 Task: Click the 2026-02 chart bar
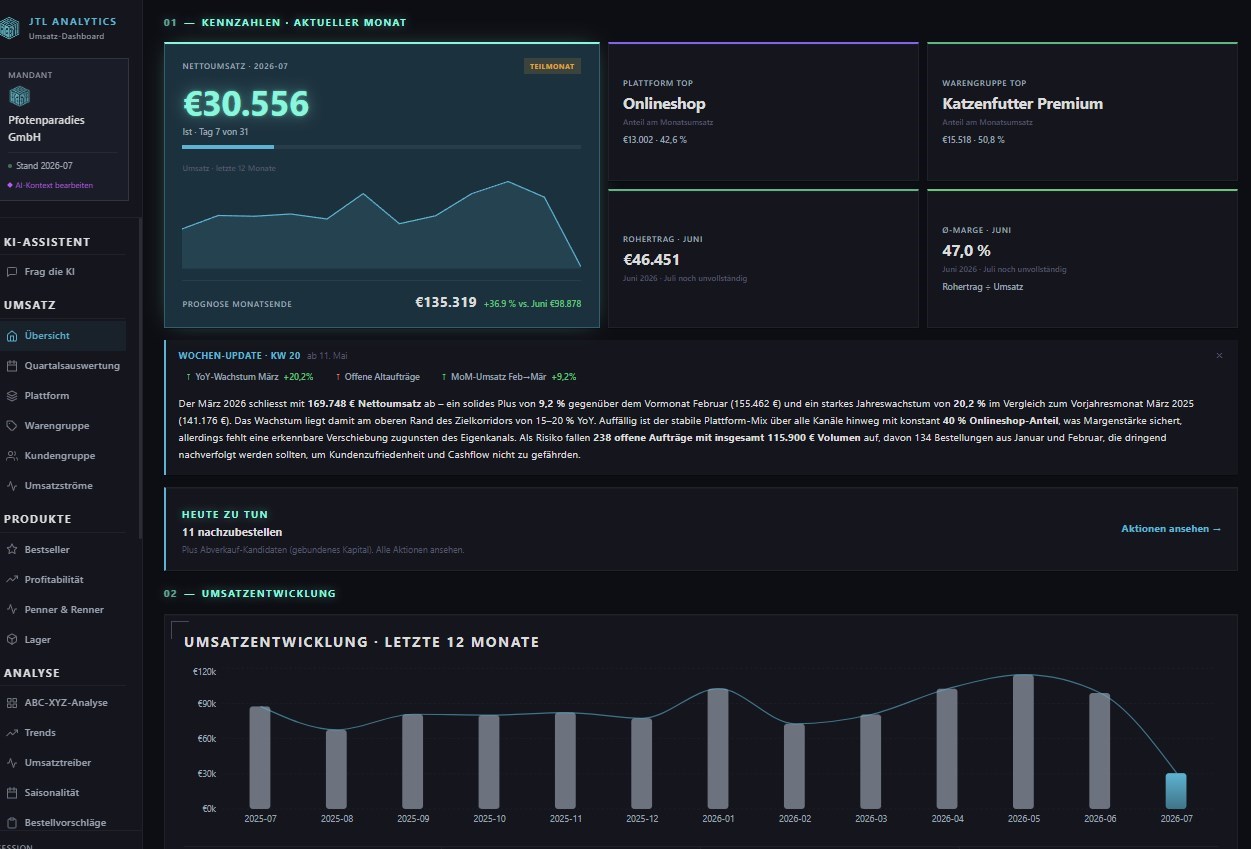[x=794, y=766]
